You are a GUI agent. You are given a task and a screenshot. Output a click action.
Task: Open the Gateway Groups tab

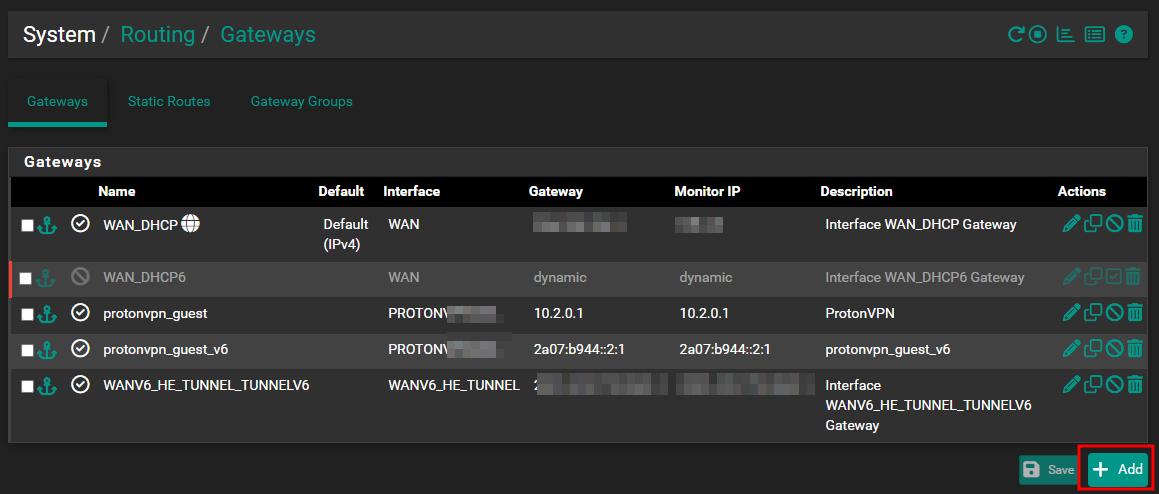(x=302, y=101)
